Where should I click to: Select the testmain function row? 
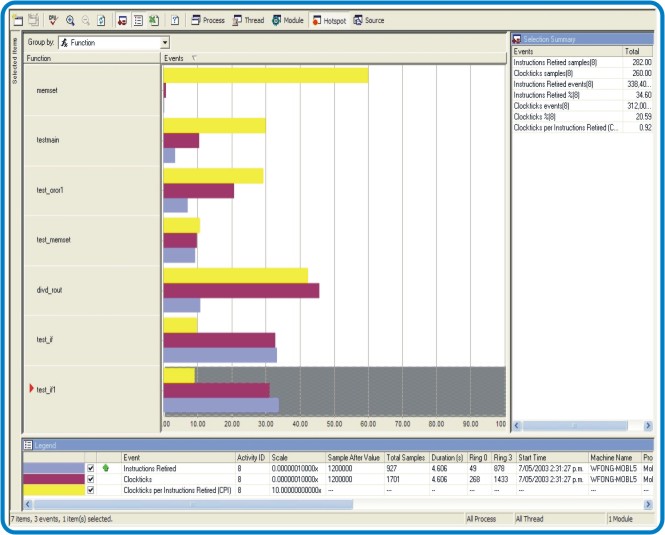coord(92,140)
